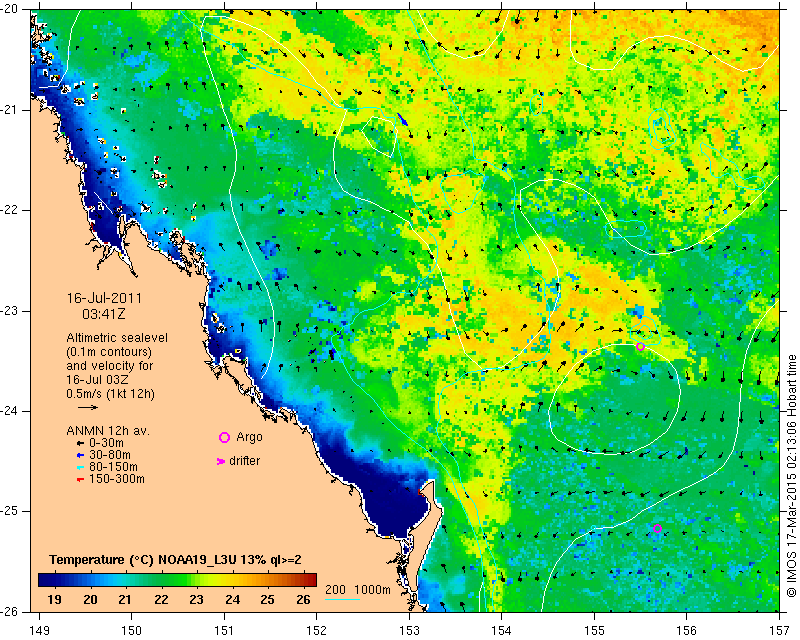
Task: Click the magenta drifter legend symbol
Action: click(221, 461)
